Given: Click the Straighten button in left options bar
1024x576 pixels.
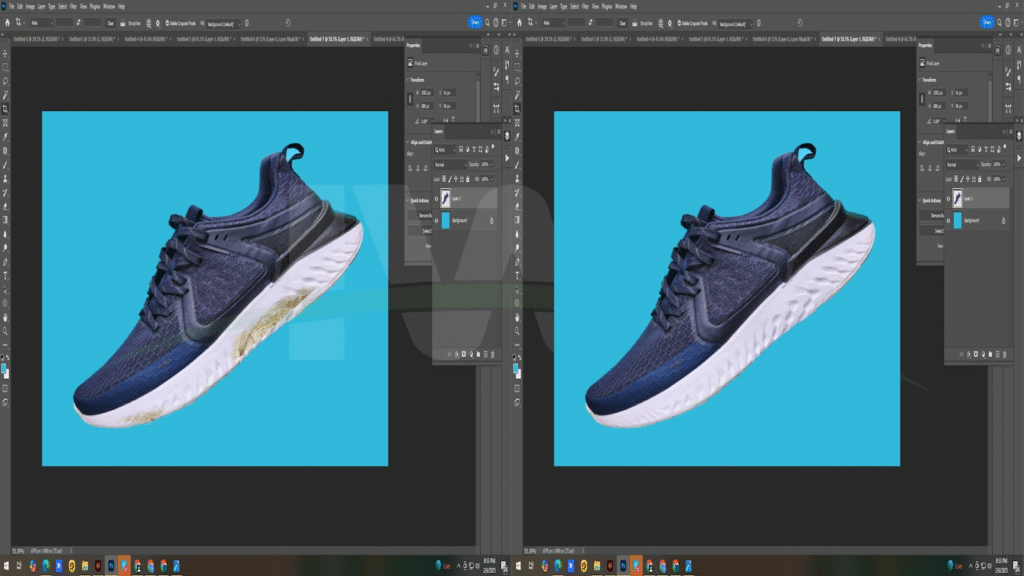Looking at the screenshot, I should (x=131, y=24).
